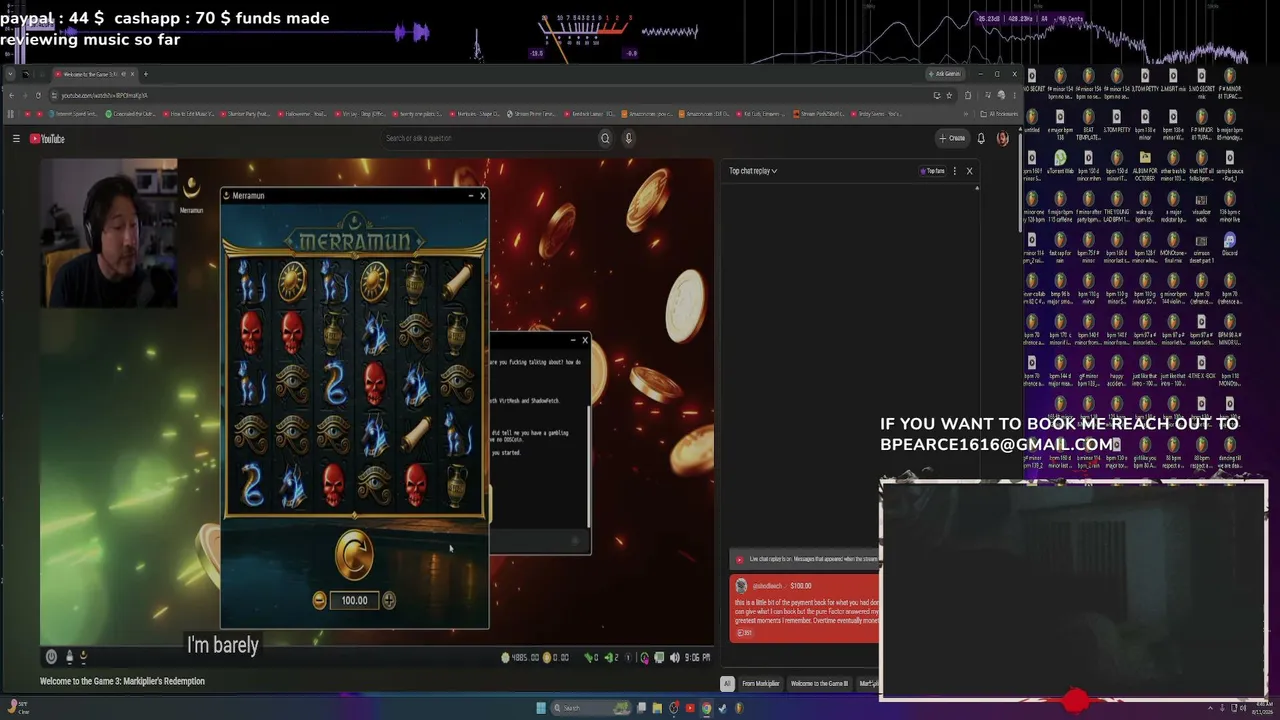Click the browser back arrow
The image size is (1280, 720).
pyautogui.click(x=11, y=95)
